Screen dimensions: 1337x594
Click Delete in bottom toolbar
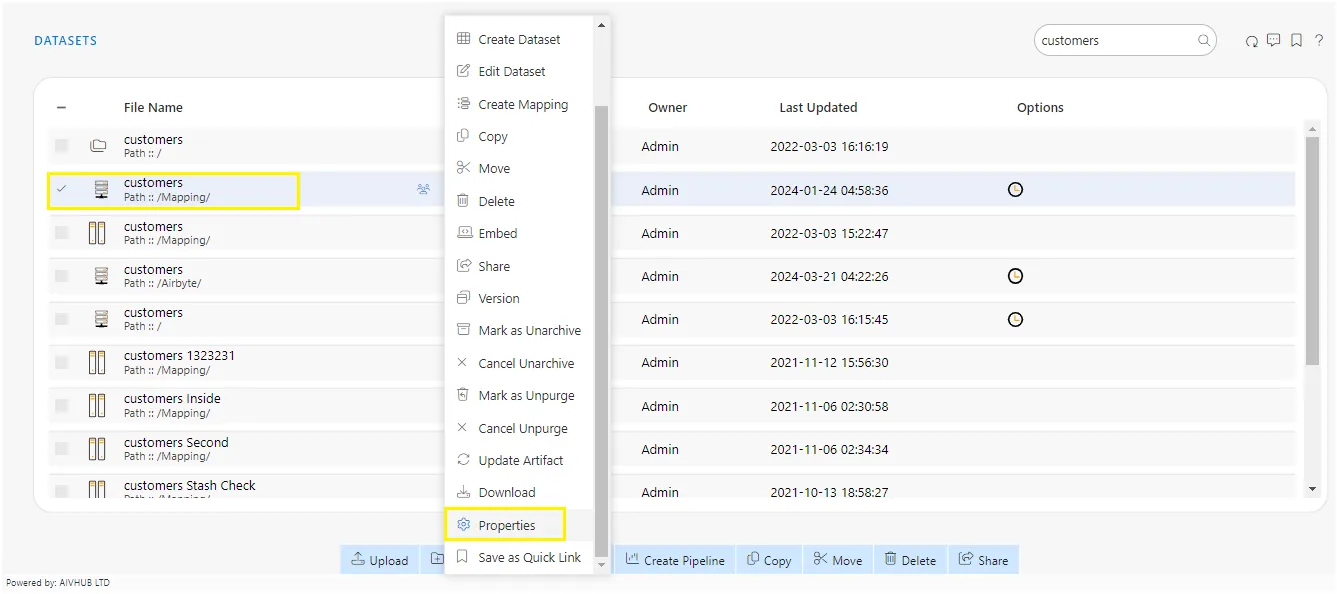910,560
